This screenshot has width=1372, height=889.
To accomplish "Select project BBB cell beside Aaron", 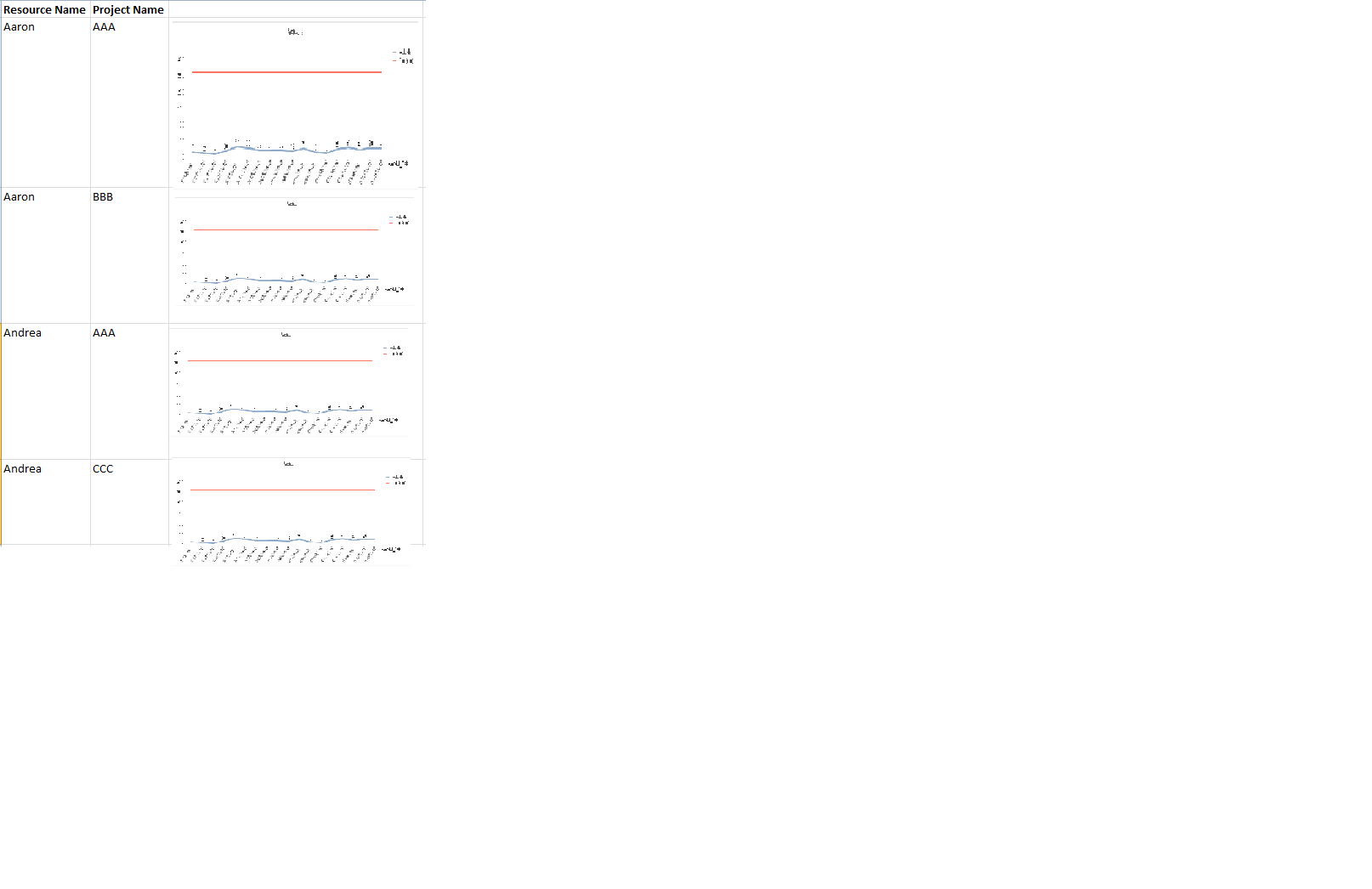I will click(x=129, y=256).
